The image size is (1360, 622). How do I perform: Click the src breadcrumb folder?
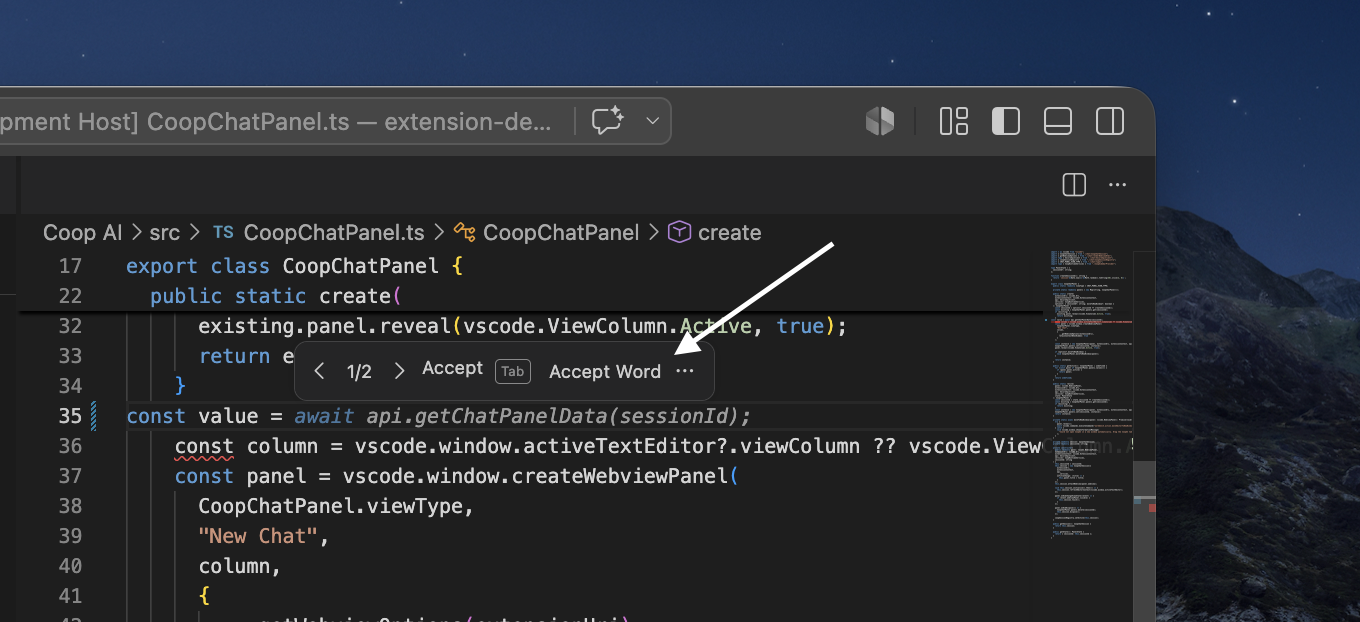point(165,232)
